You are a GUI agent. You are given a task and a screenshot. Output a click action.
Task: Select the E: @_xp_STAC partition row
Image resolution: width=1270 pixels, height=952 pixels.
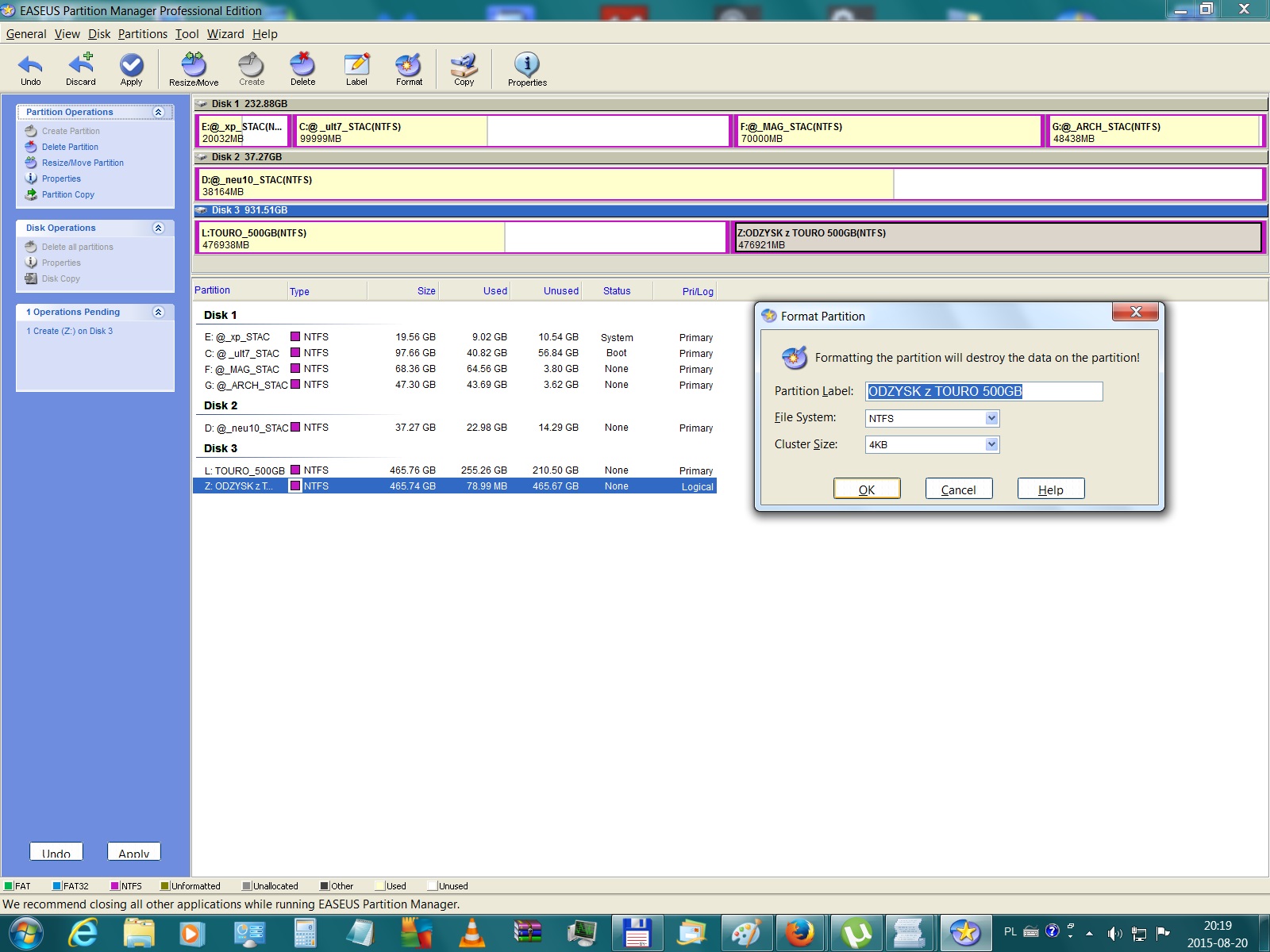click(x=454, y=337)
